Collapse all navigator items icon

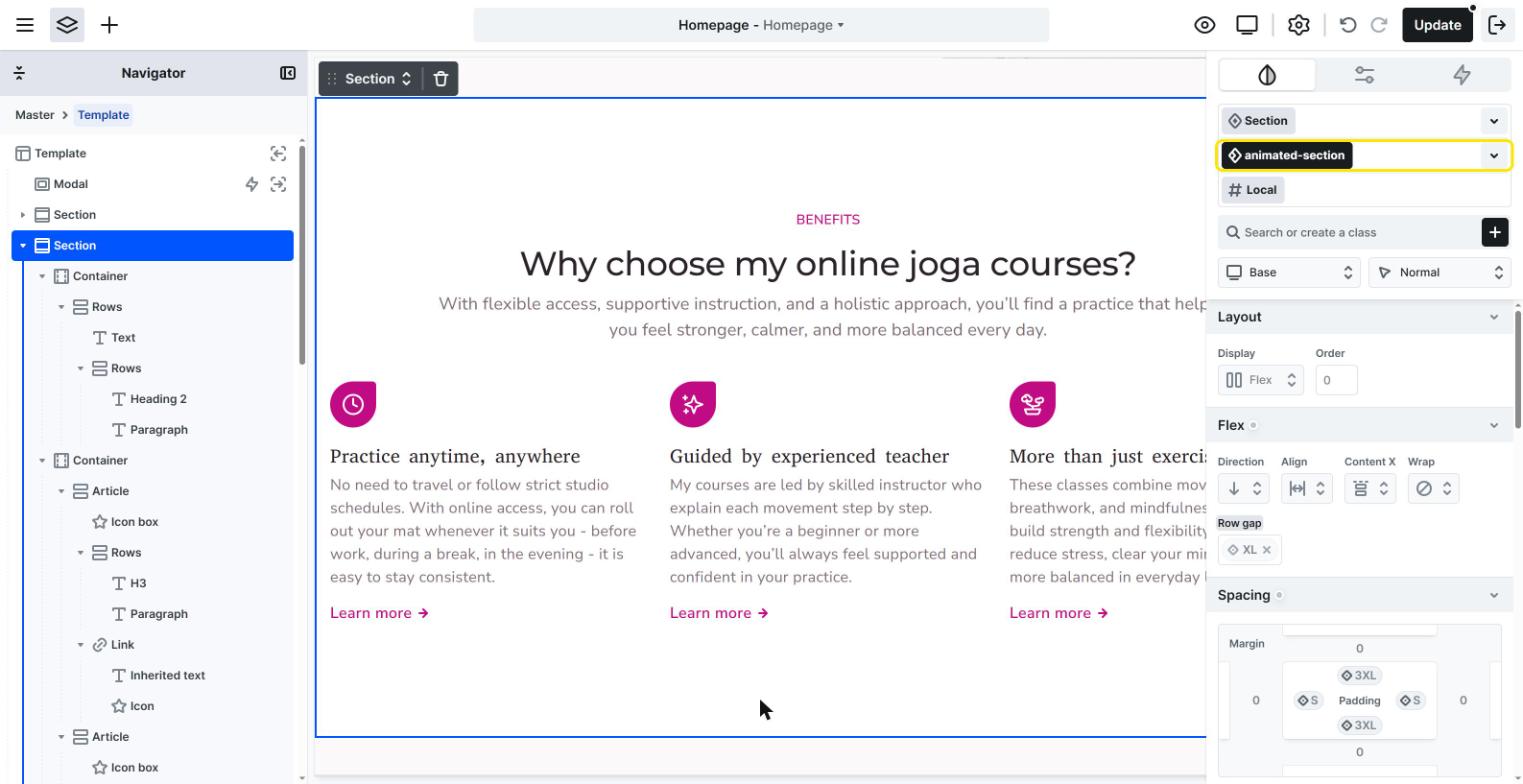click(19, 73)
